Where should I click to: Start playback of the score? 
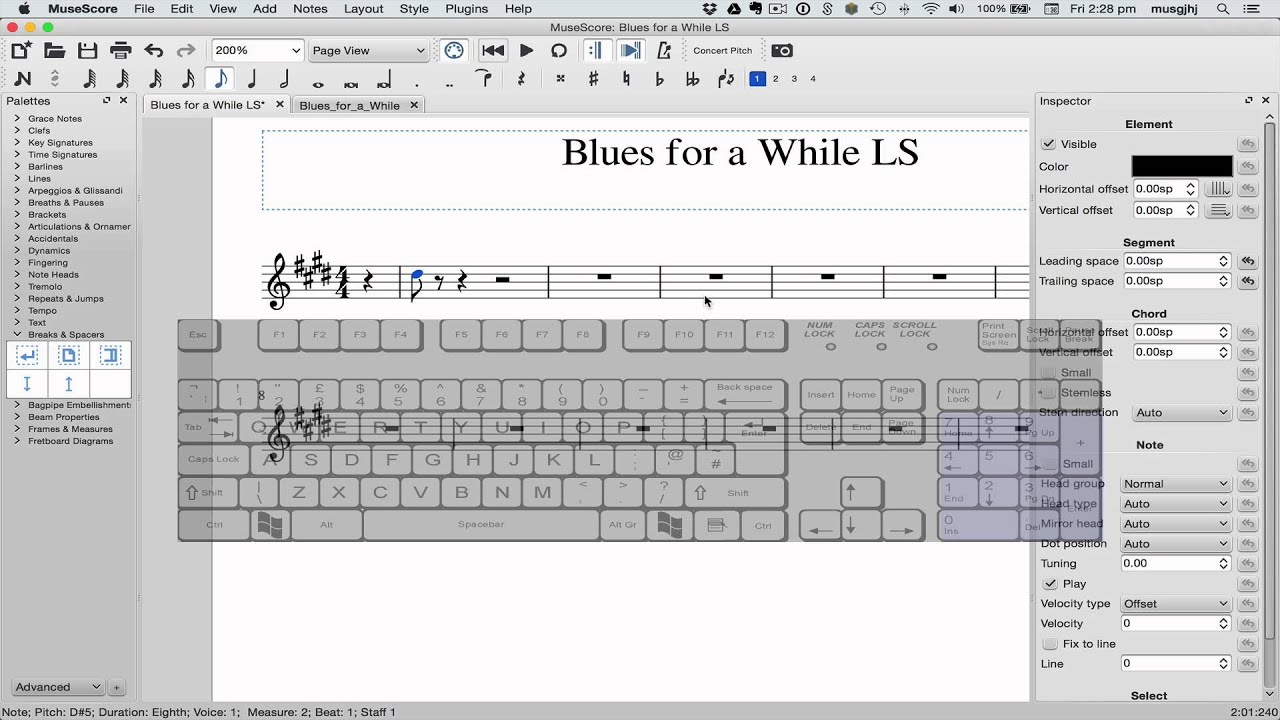coord(526,50)
